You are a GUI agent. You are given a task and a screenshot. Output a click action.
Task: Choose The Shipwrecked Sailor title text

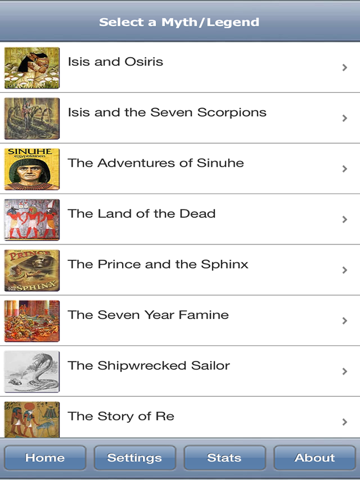coord(149,366)
